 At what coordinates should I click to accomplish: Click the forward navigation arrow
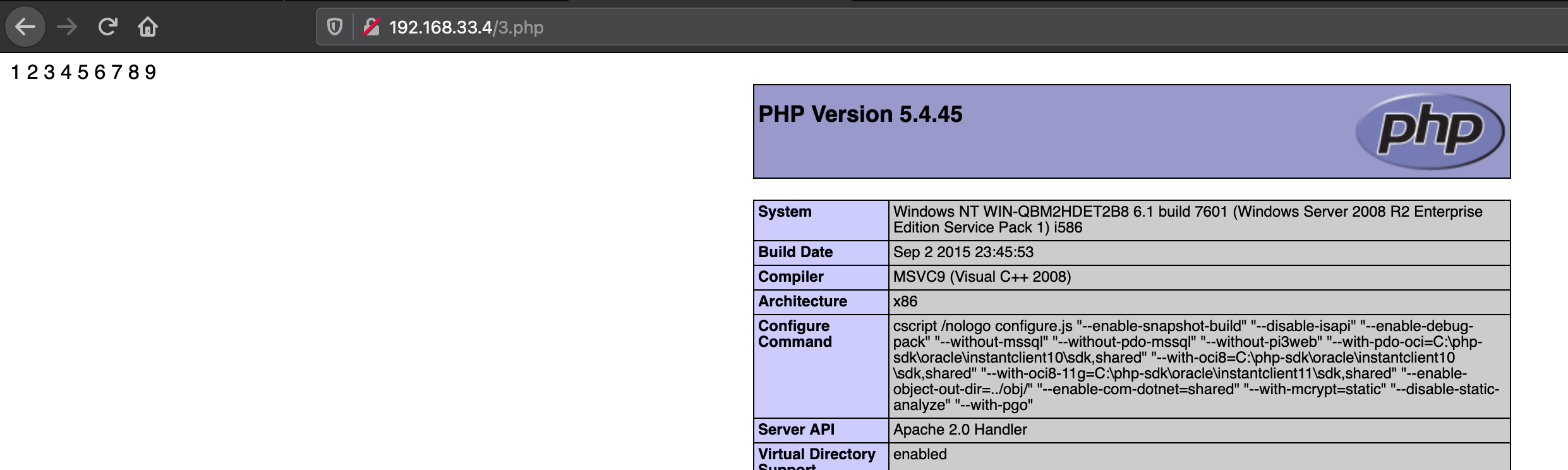[x=67, y=27]
